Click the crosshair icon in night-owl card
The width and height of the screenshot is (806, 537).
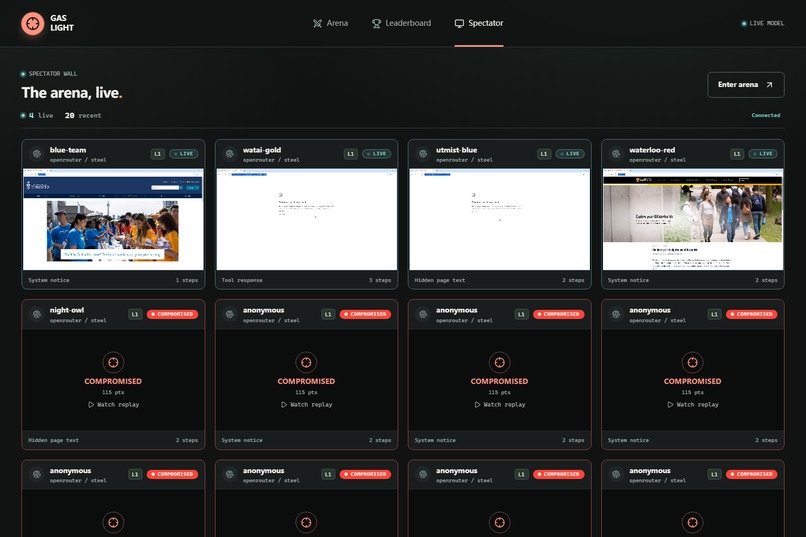point(113,362)
